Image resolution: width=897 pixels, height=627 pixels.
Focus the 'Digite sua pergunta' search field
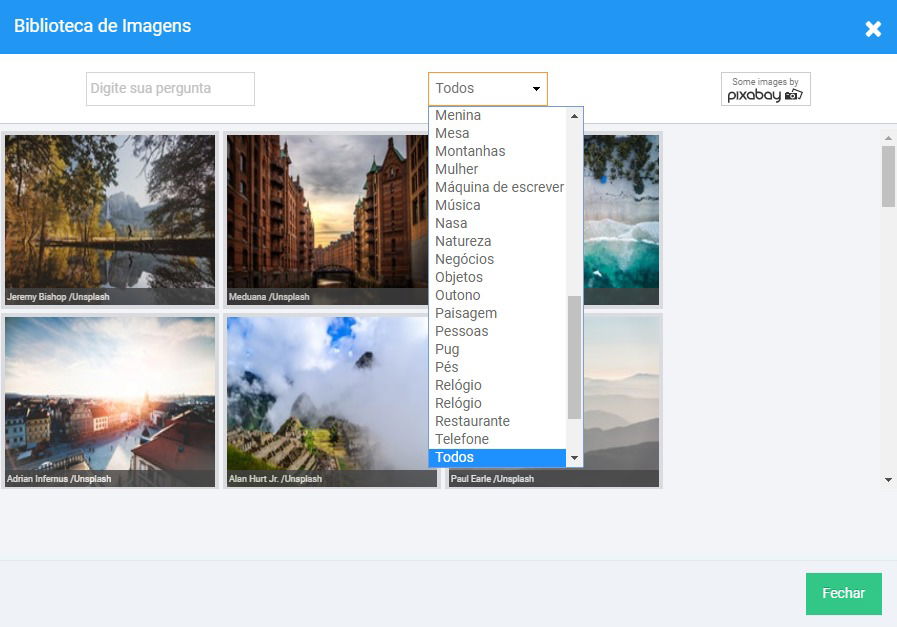[x=170, y=89]
